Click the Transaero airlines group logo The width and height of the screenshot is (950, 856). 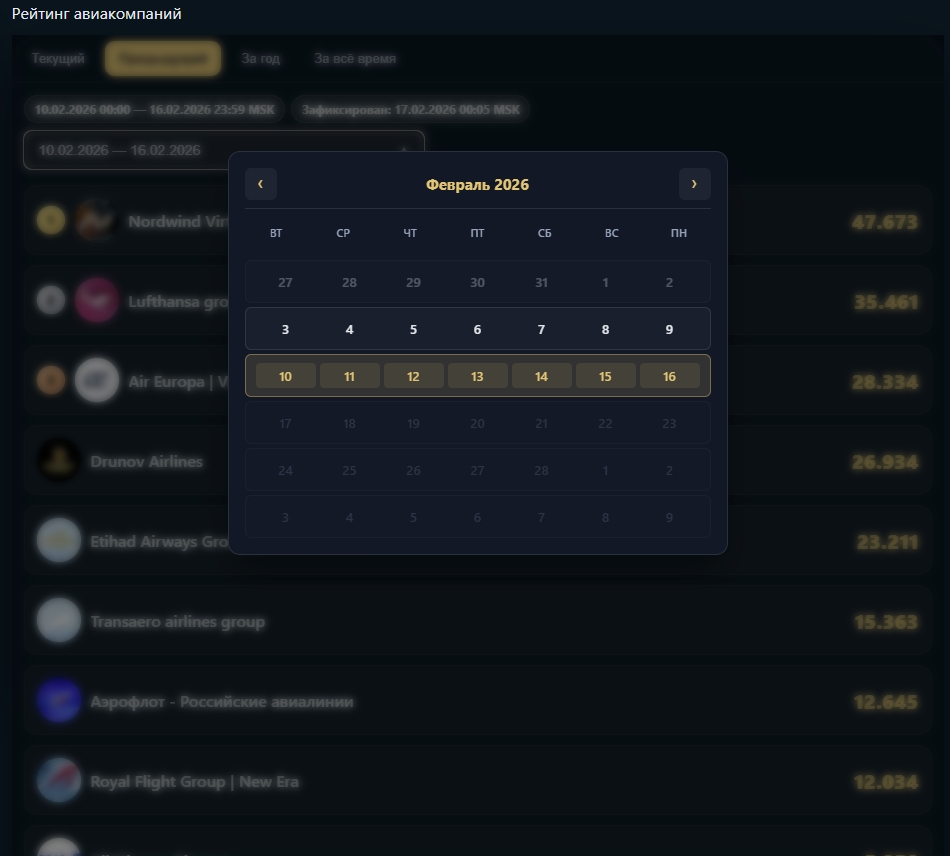click(x=59, y=621)
